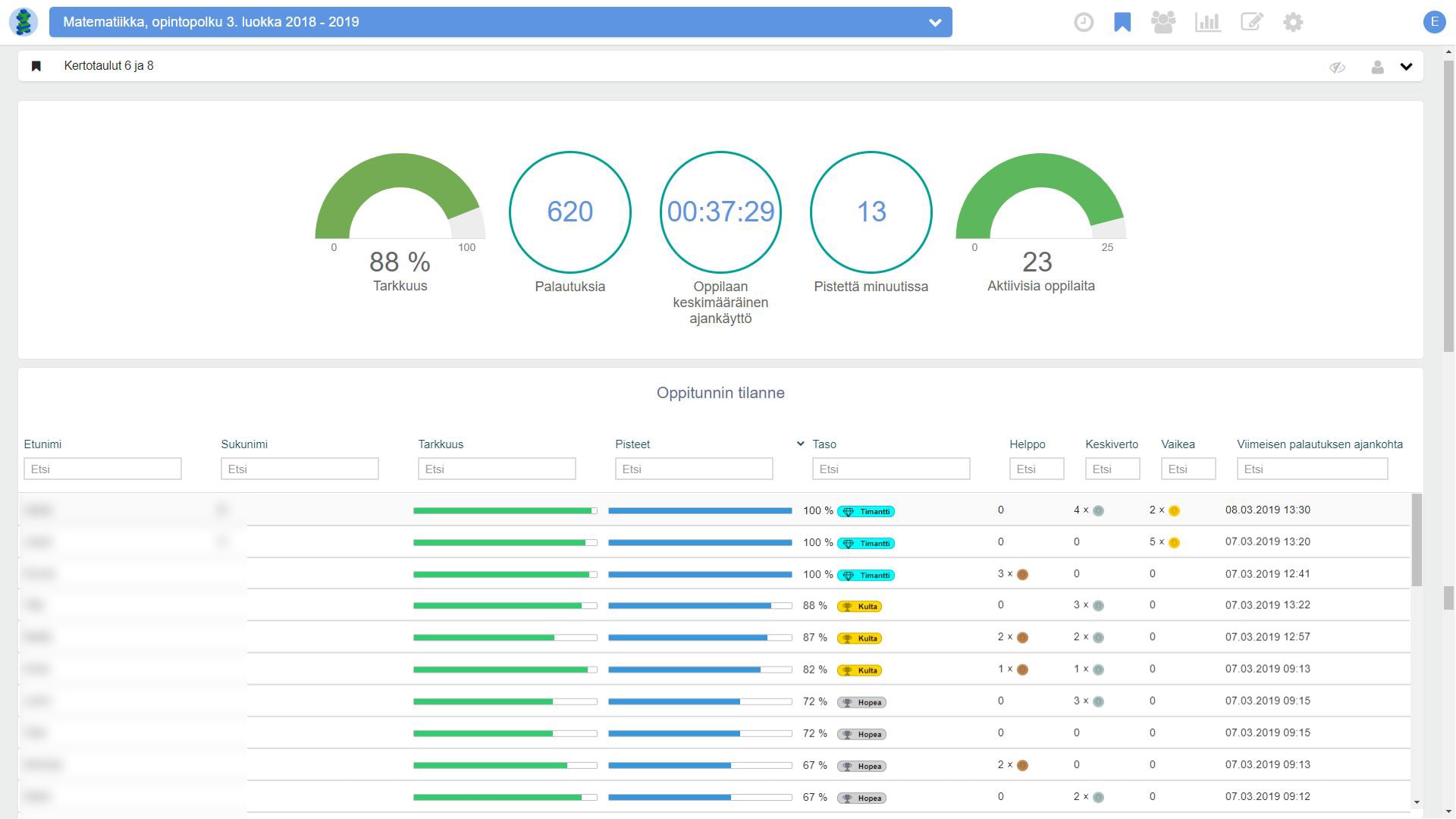1456x819 pixels.
Task: Expand the Kertotaulut 6 ja 8 chevron
Action: [1407, 67]
